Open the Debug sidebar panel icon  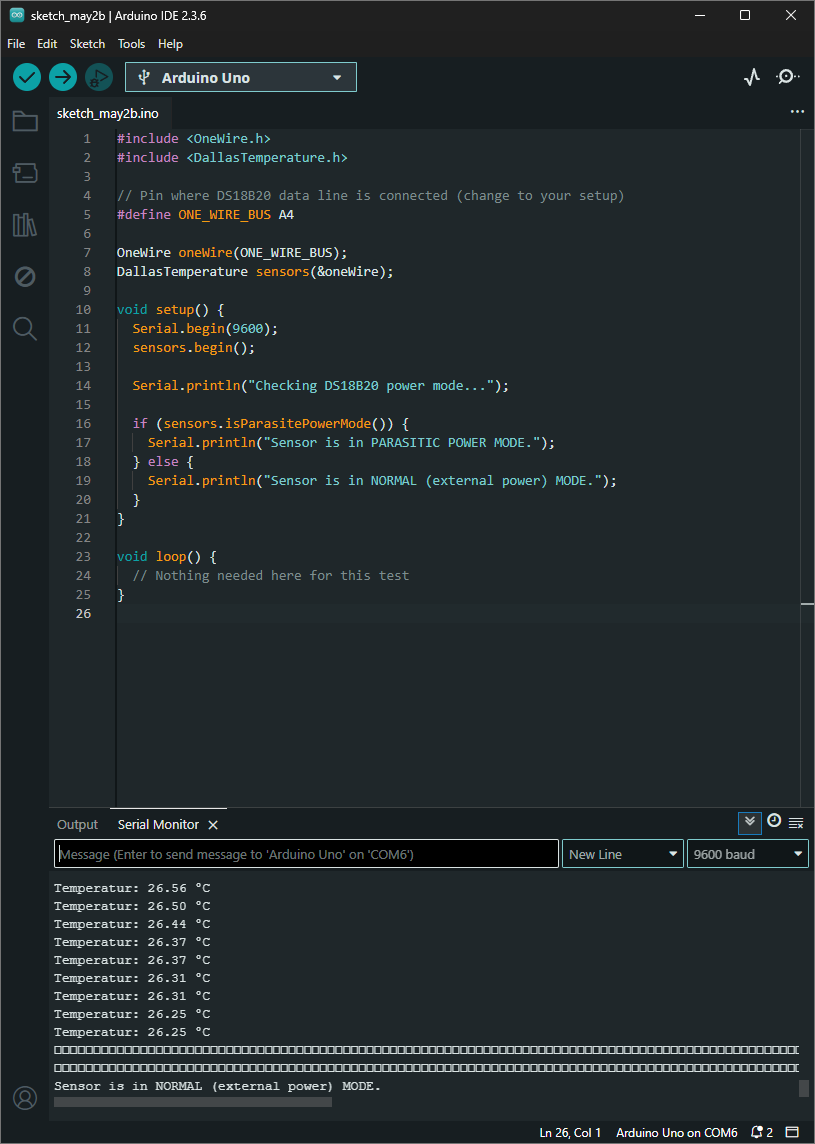coord(25,277)
